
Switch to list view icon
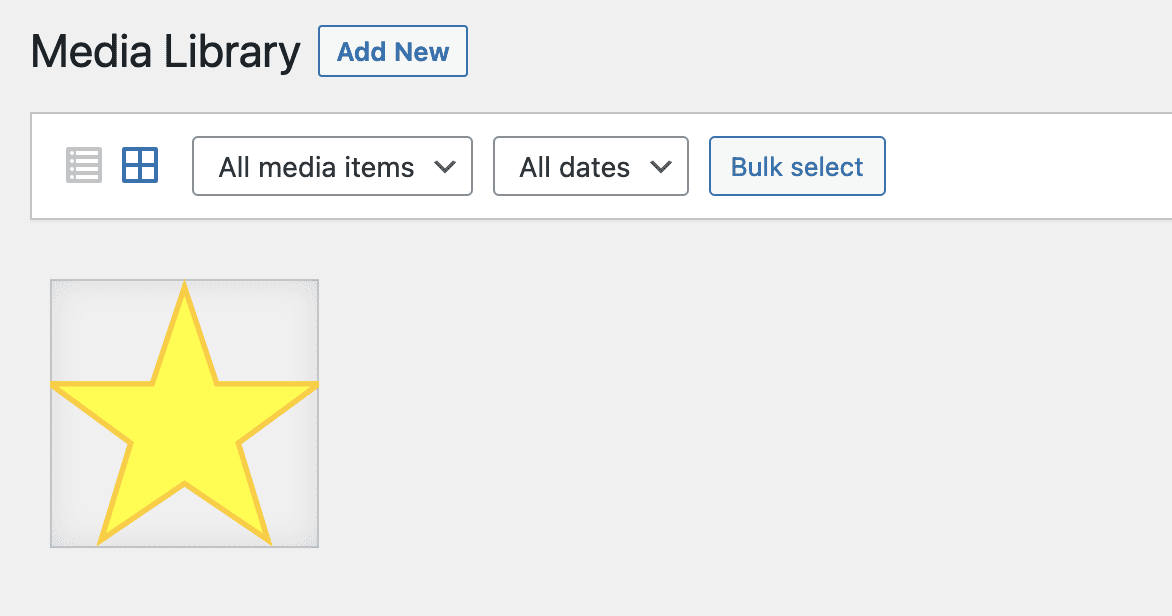click(x=84, y=165)
